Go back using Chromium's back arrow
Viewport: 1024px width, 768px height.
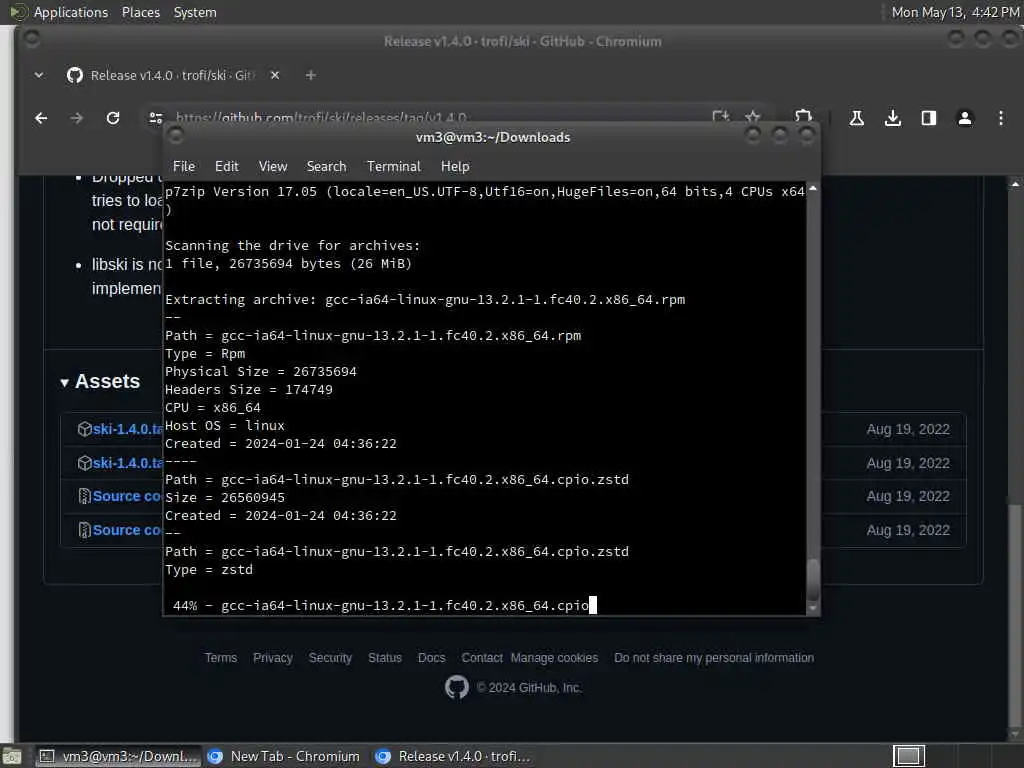41,118
